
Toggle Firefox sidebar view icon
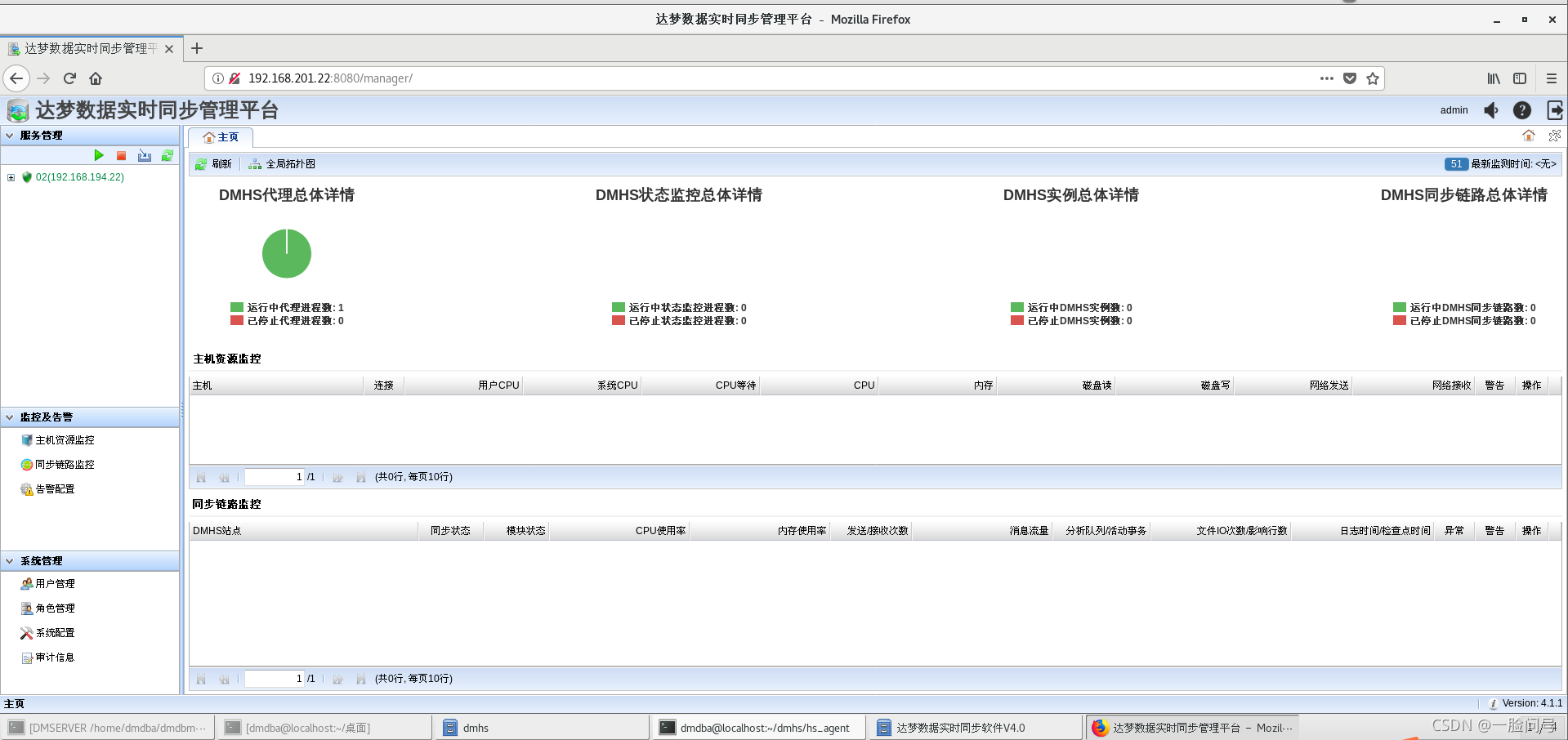coord(1520,78)
